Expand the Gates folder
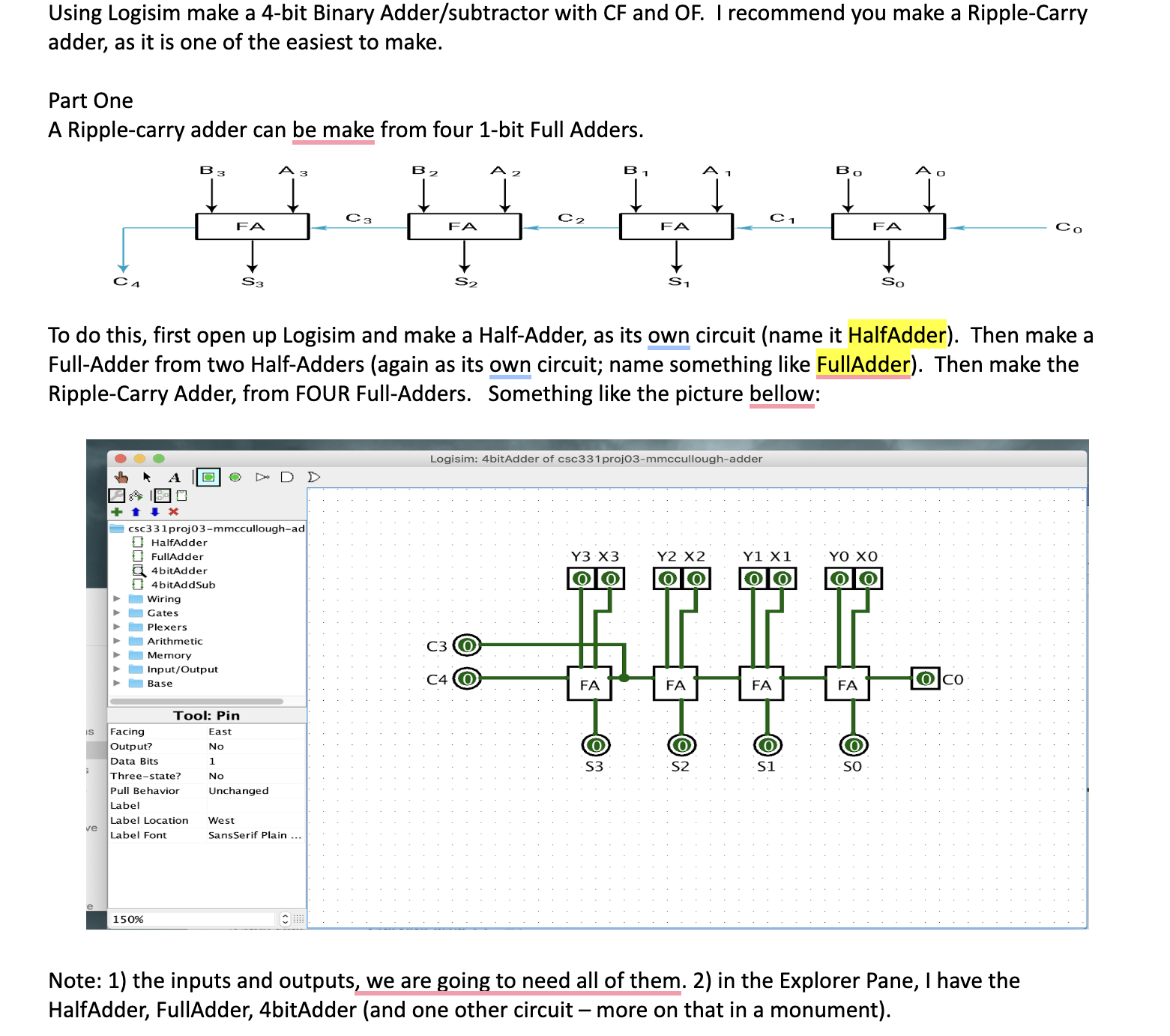Image resolution: width=1170 pixels, height=1036 pixels. [x=117, y=612]
